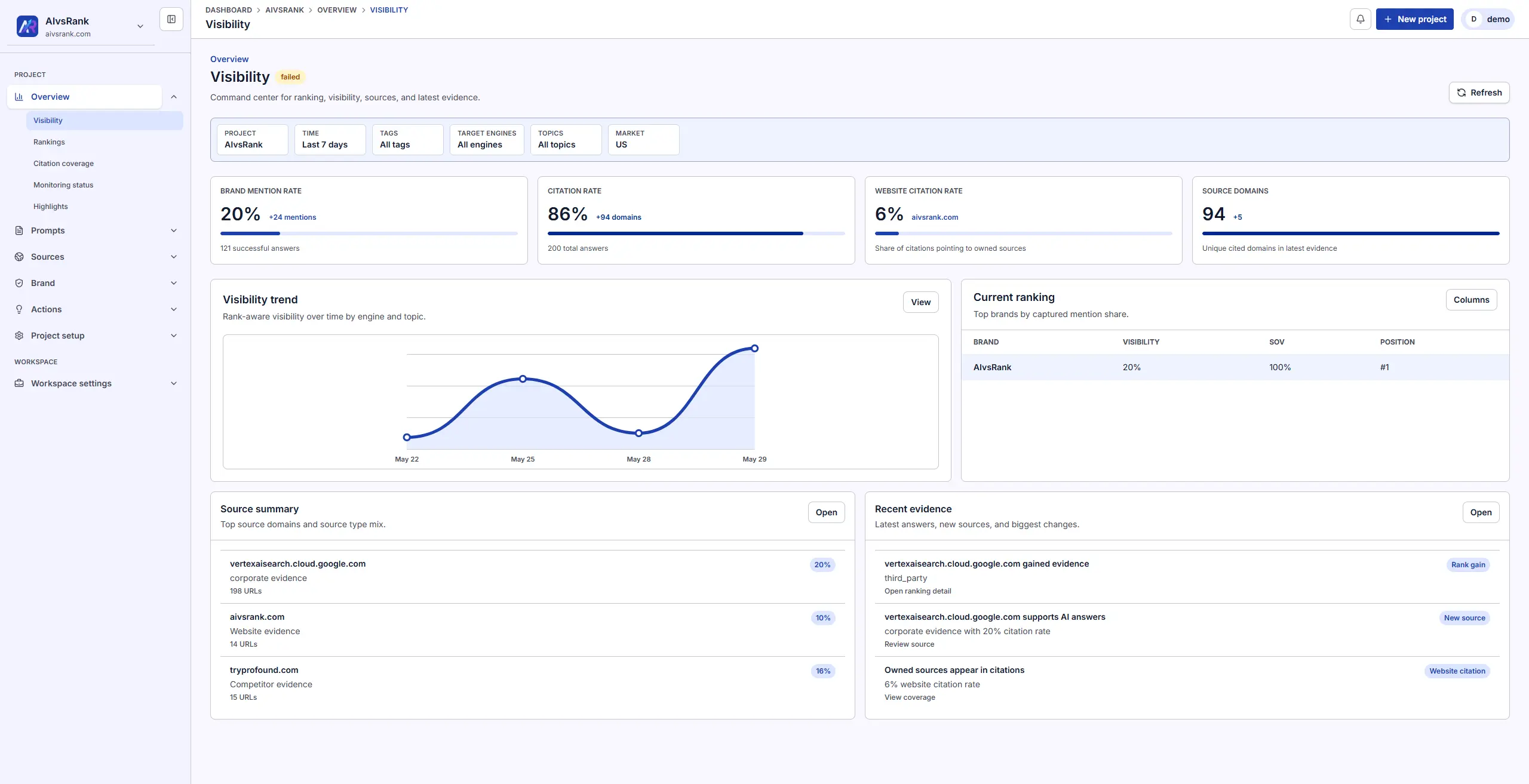Collapse the sidebar with panel icon
The width and height of the screenshot is (1529, 784).
[171, 19]
